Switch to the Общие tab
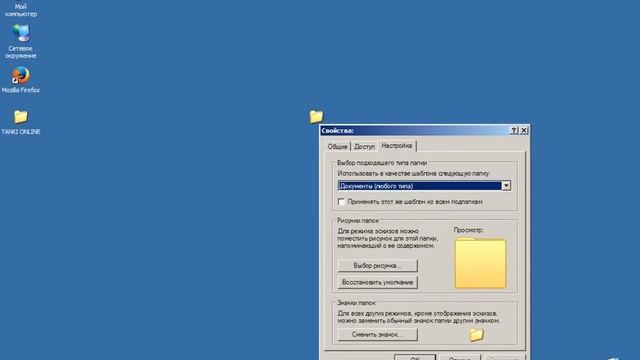 point(338,147)
